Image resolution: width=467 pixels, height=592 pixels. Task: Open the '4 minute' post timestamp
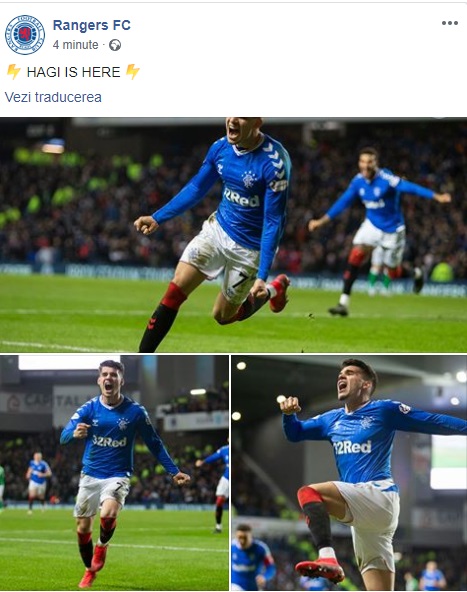click(x=76, y=45)
